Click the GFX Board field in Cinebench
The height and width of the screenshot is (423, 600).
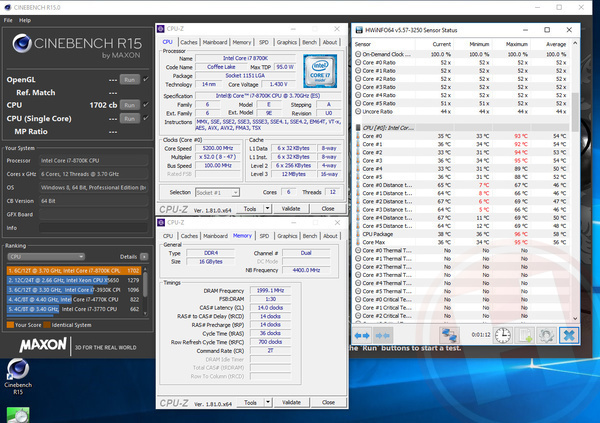[x=93, y=214]
